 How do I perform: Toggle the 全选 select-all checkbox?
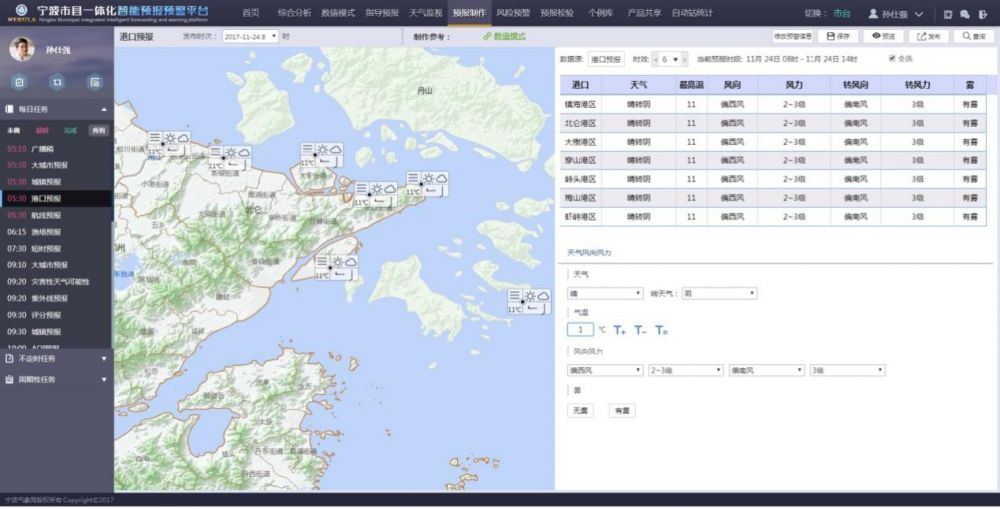[892, 59]
